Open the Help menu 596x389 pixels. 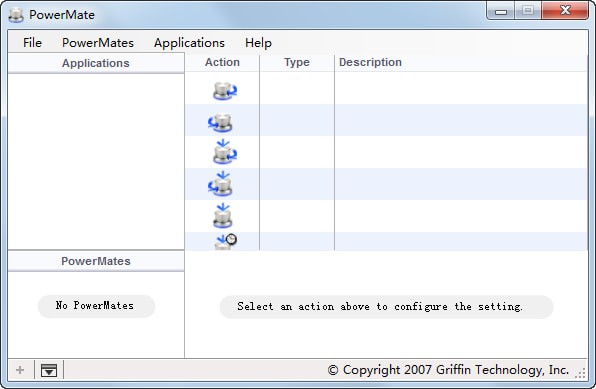coord(258,43)
